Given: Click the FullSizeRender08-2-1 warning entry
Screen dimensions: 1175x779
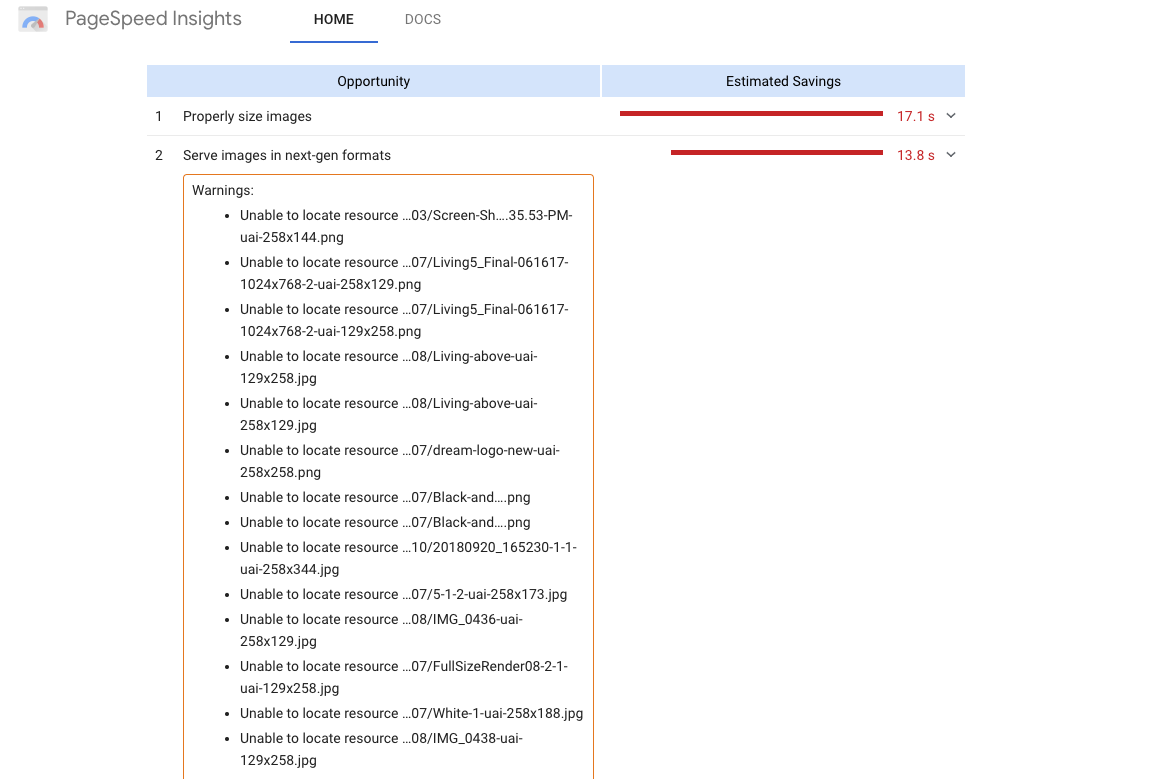Looking at the screenshot, I should 403,677.
